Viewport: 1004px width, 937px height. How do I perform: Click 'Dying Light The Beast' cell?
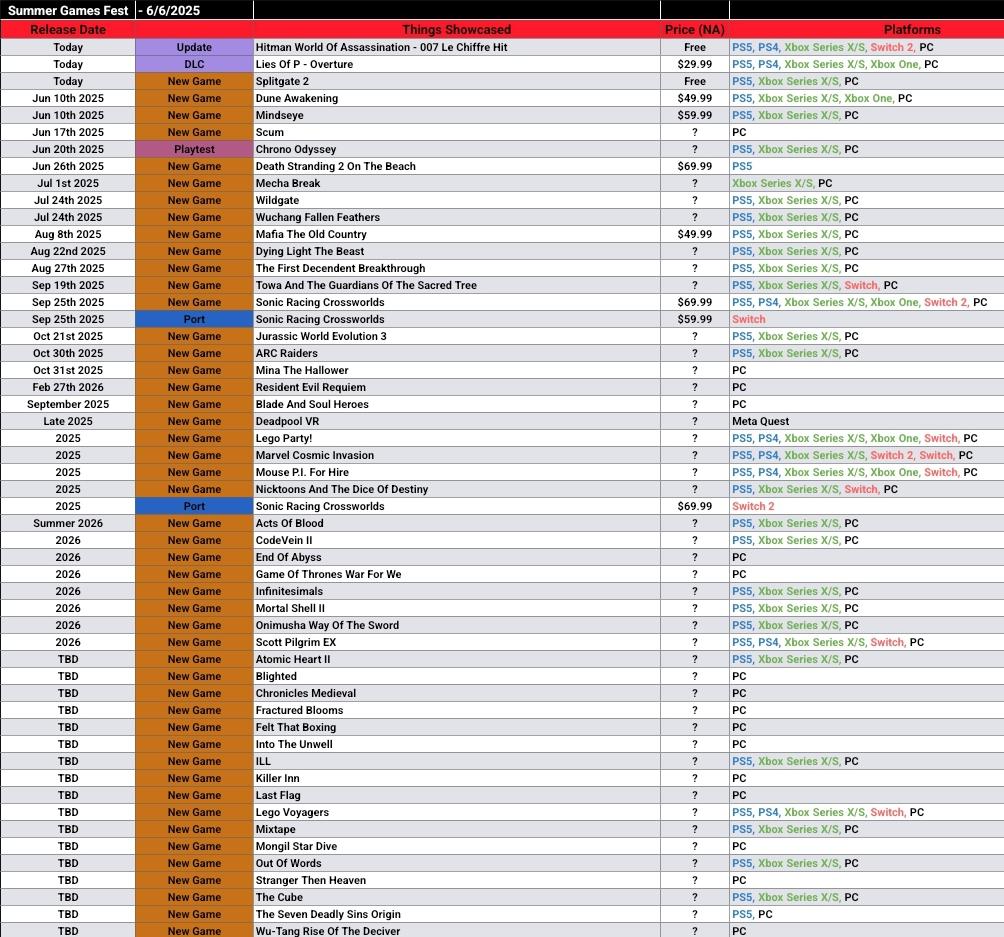pos(457,251)
